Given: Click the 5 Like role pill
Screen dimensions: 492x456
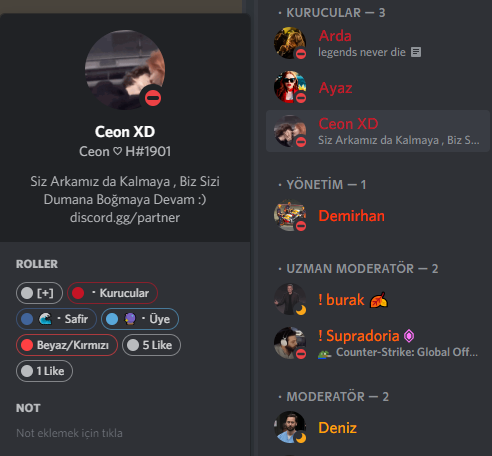Looking at the screenshot, I should click(151, 345).
